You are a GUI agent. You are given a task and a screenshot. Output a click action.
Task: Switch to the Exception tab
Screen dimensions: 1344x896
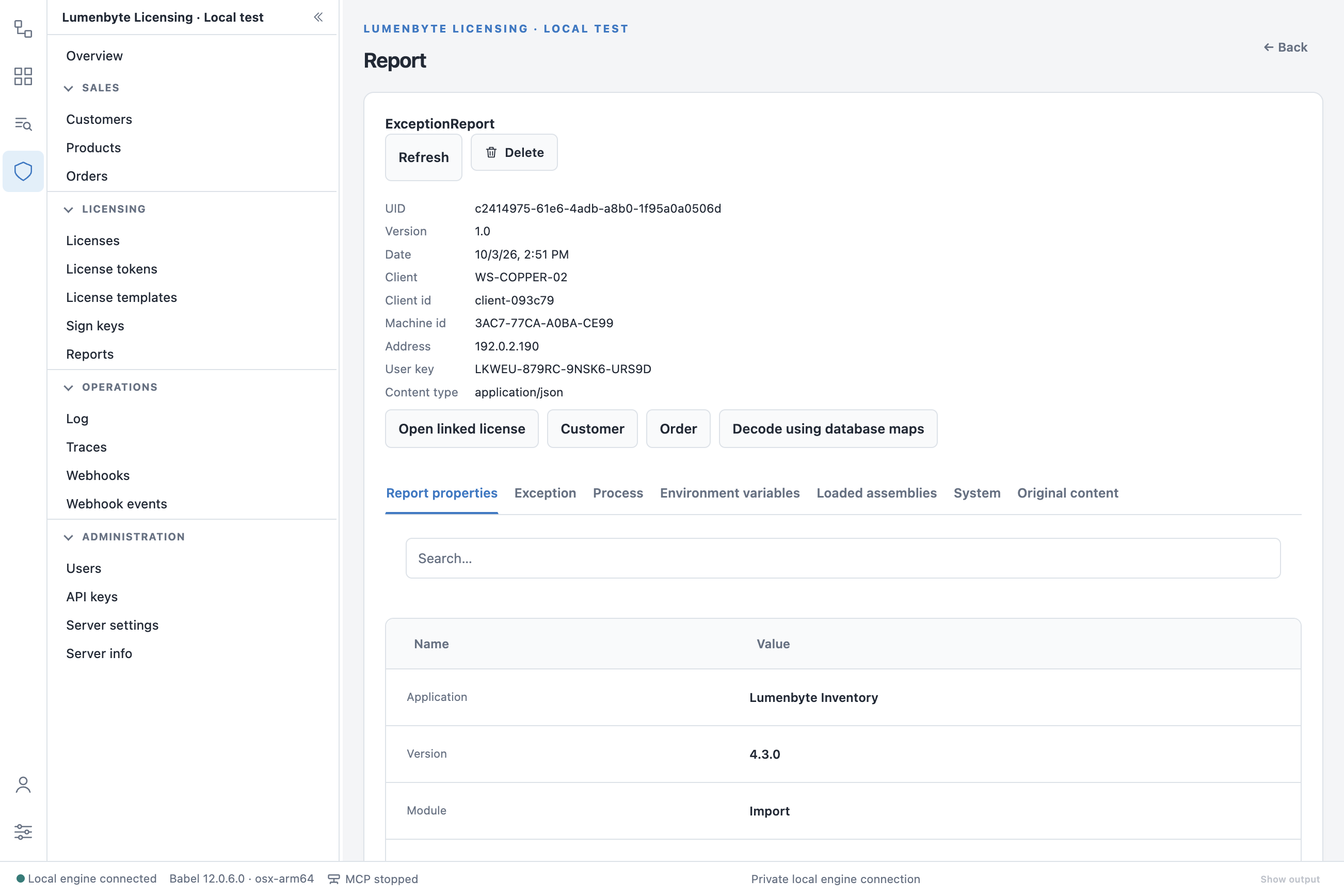click(545, 492)
